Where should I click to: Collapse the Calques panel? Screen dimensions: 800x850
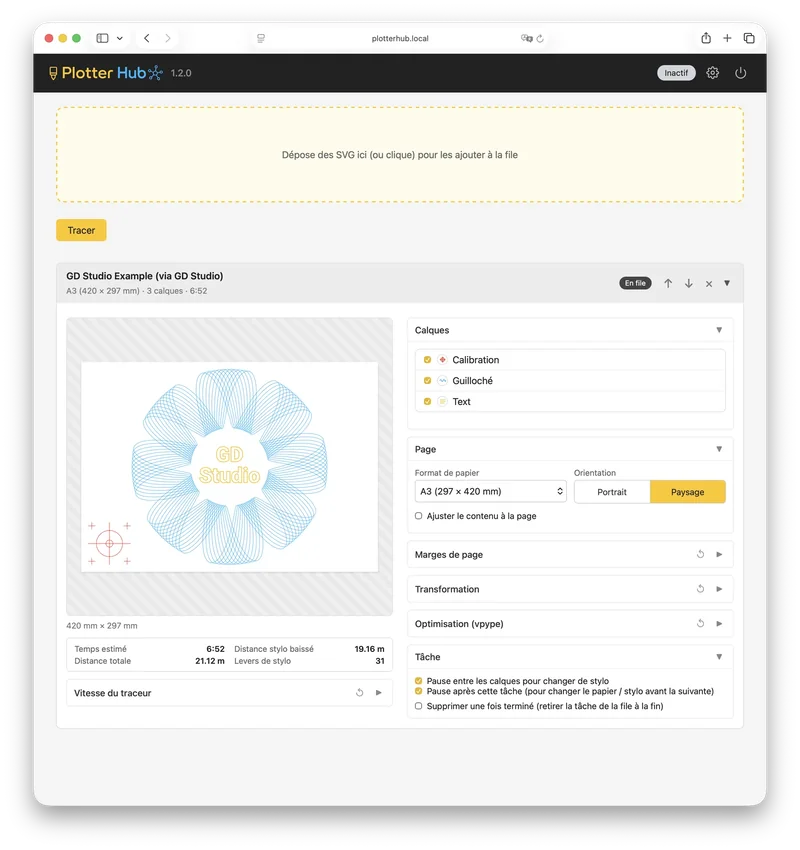point(719,330)
